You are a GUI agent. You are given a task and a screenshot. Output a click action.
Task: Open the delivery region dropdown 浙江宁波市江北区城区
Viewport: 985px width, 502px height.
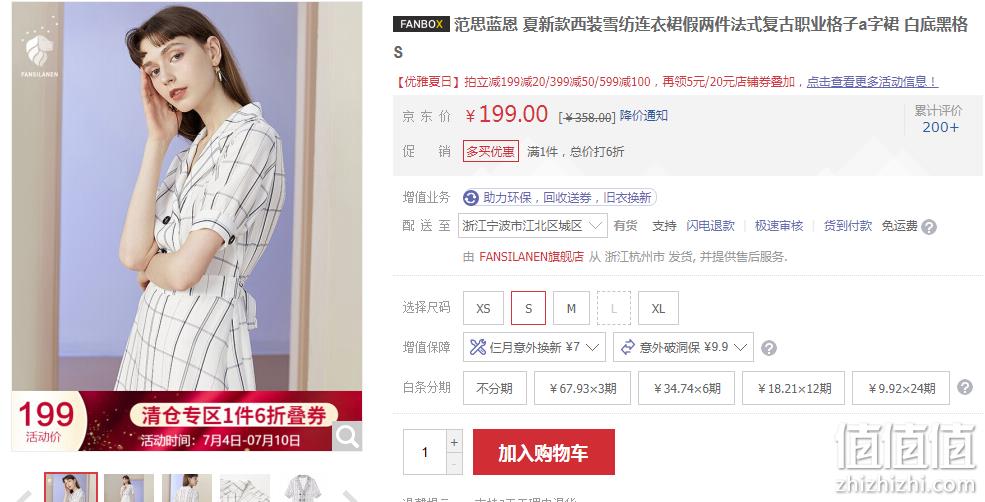tap(533, 226)
